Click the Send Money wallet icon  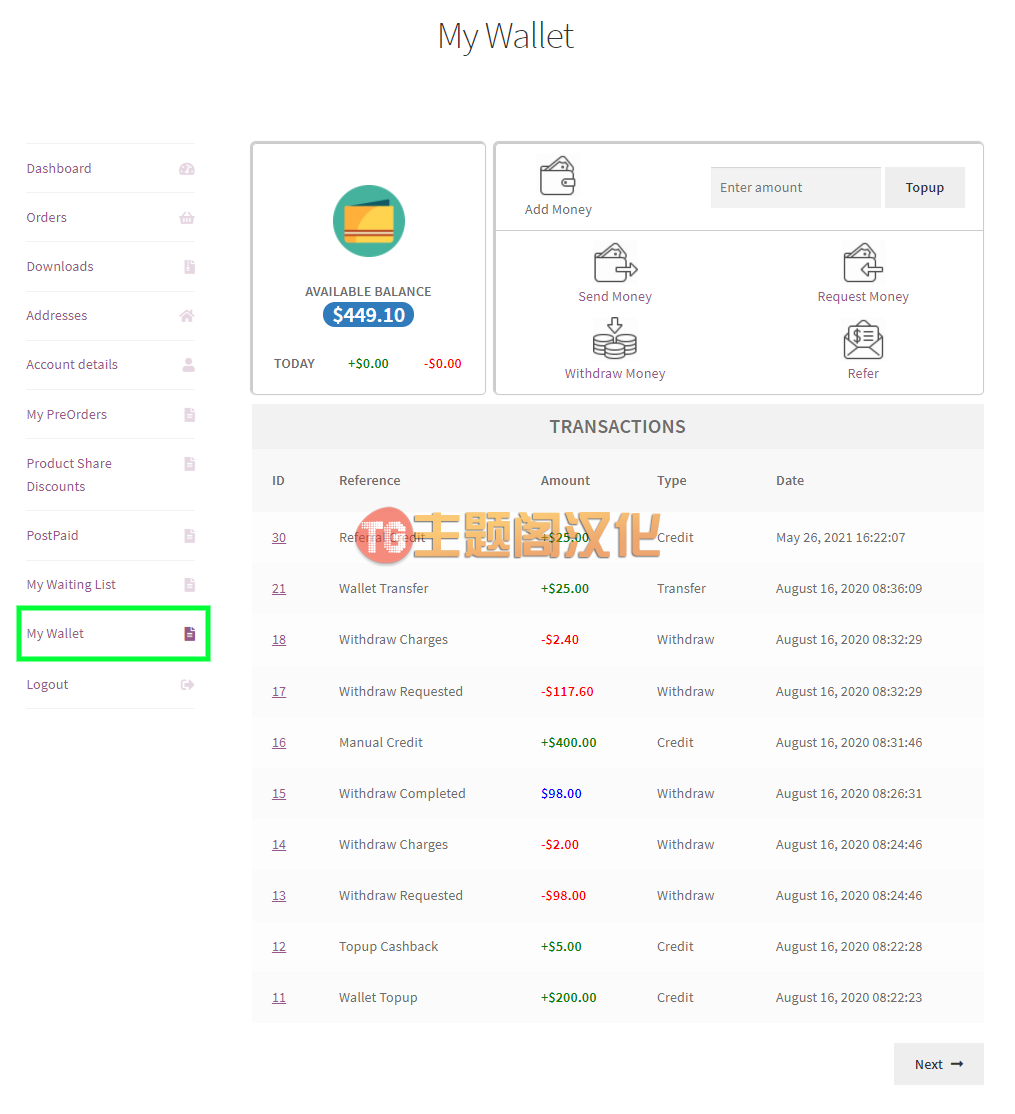(615, 263)
